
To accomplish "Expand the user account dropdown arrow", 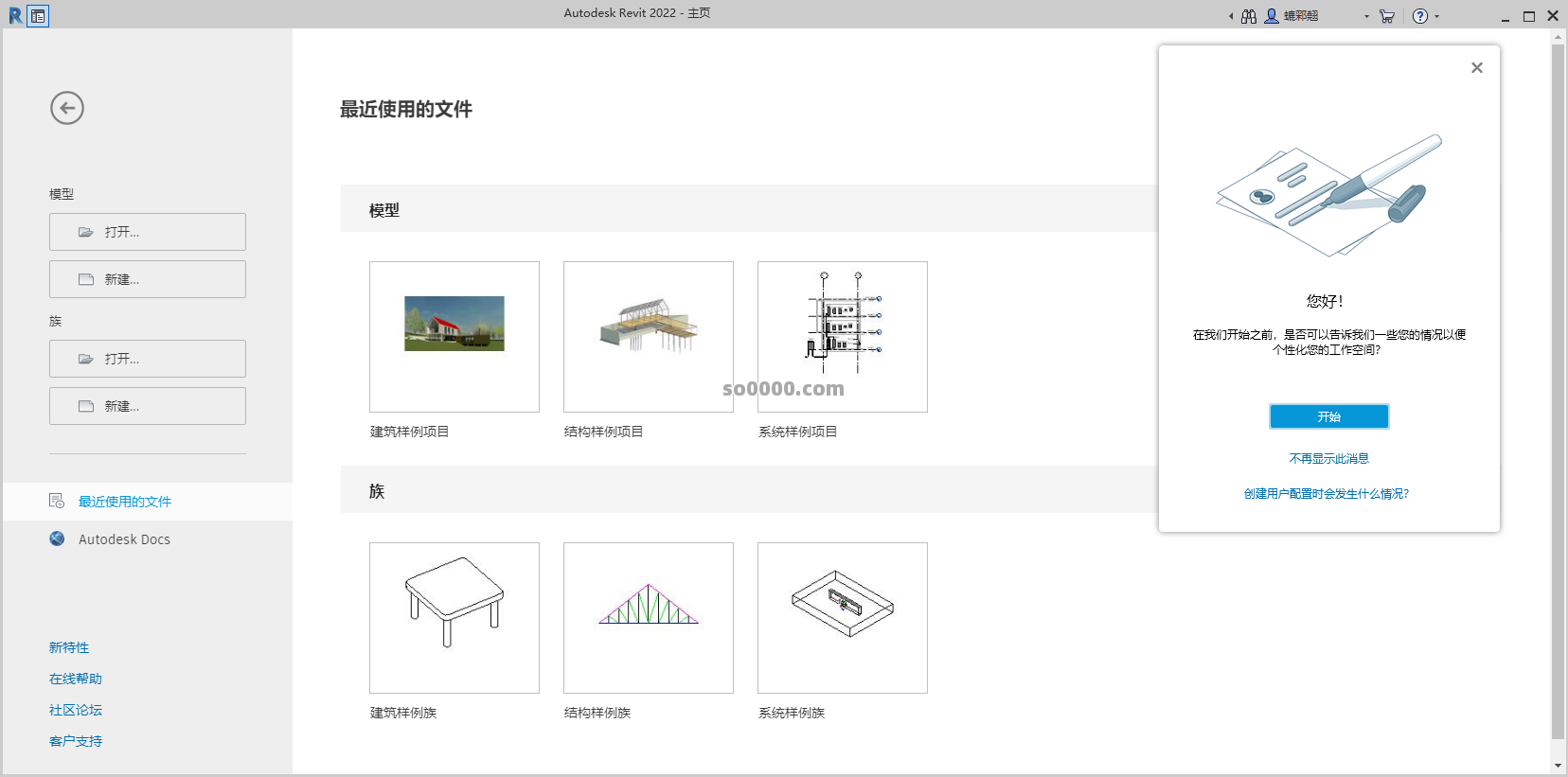I will (x=1366, y=17).
